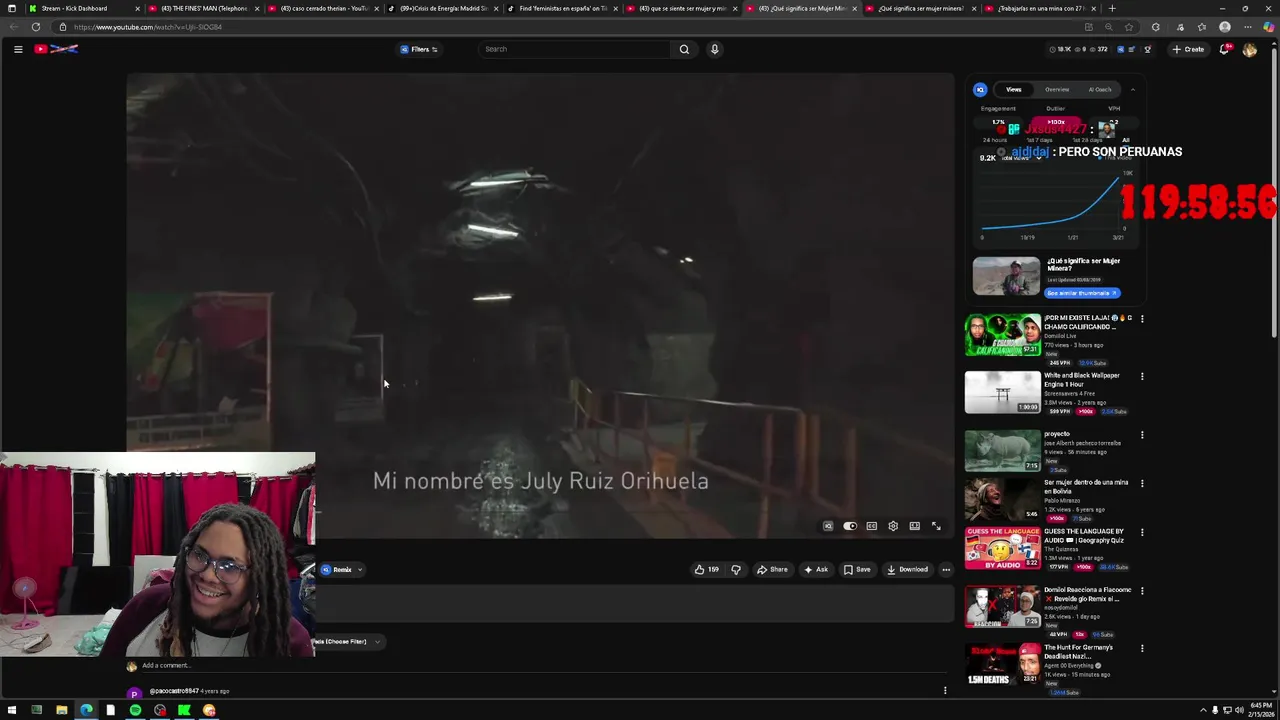Select the AI Coach tab in the stats panel
Screen dimensions: 1280x720
click(x=1100, y=90)
